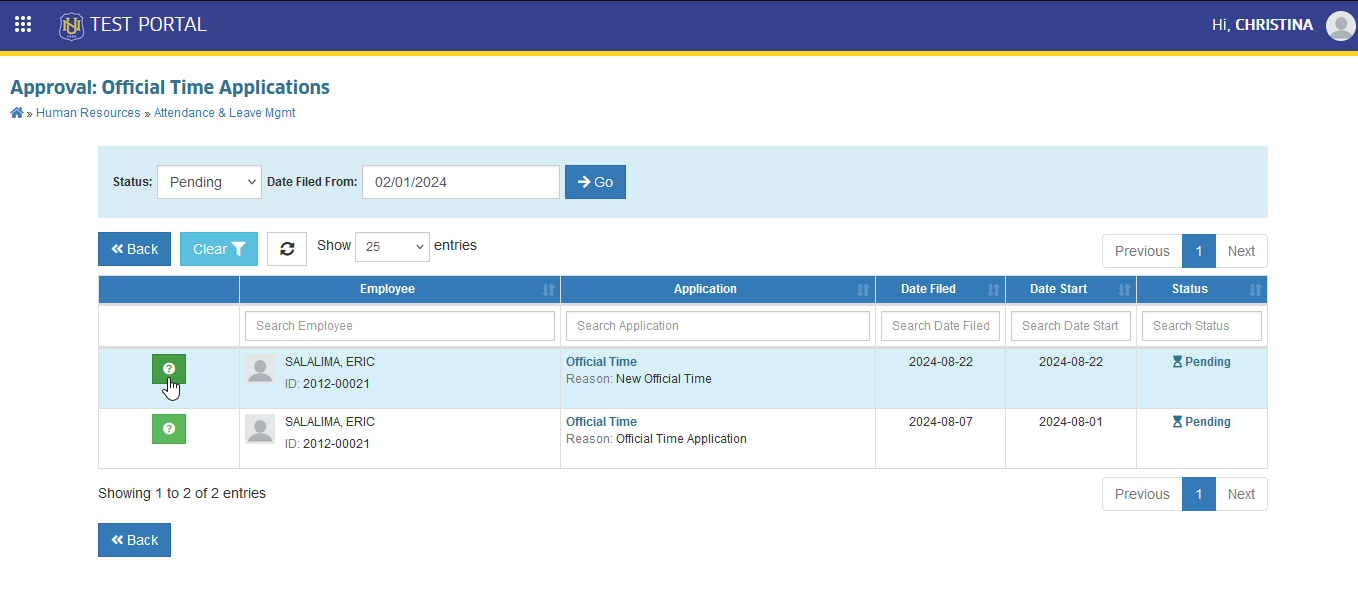Focus the Search Employee field
Viewport: 1358px width, 600px height.
tap(400, 326)
